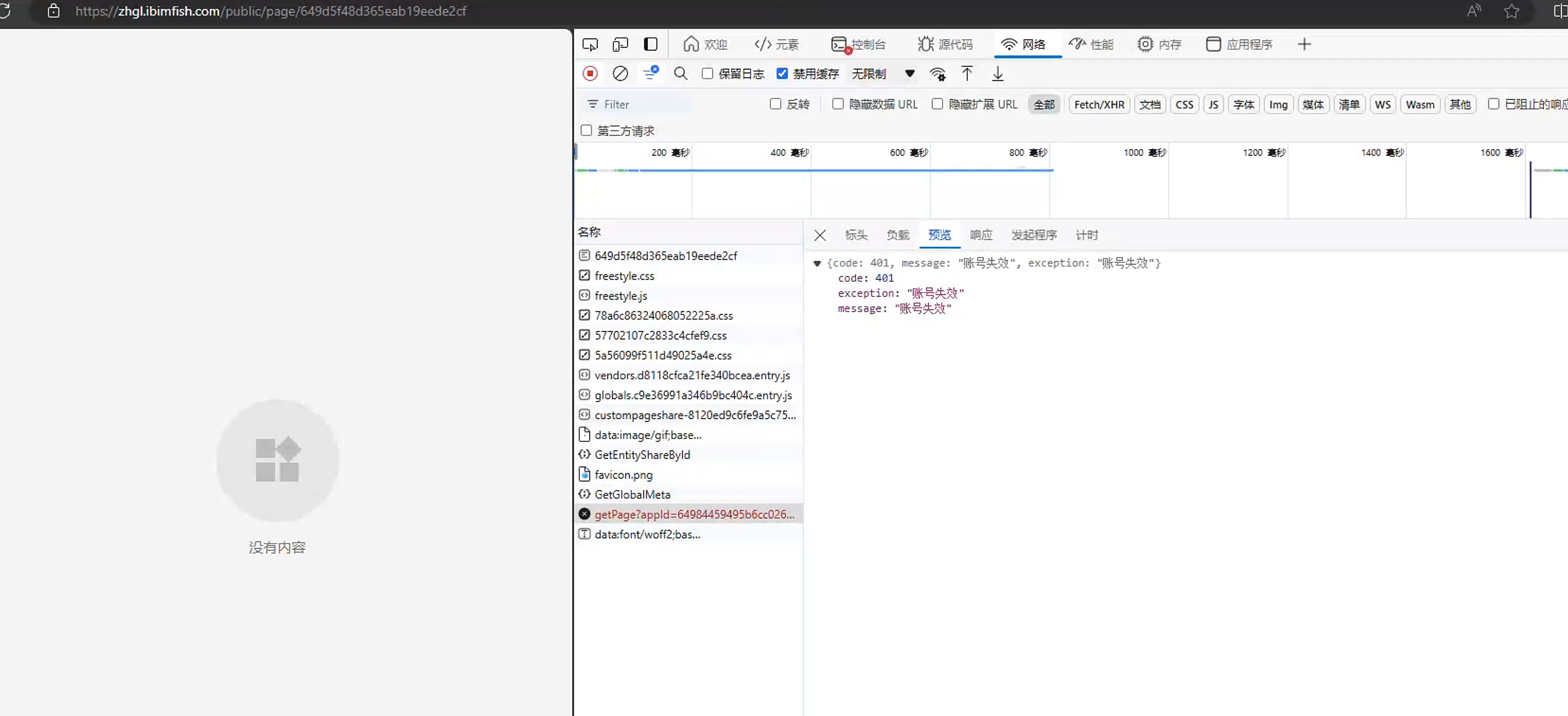
Task: Filter requests by Fetch/XHR type
Action: pyautogui.click(x=1099, y=104)
